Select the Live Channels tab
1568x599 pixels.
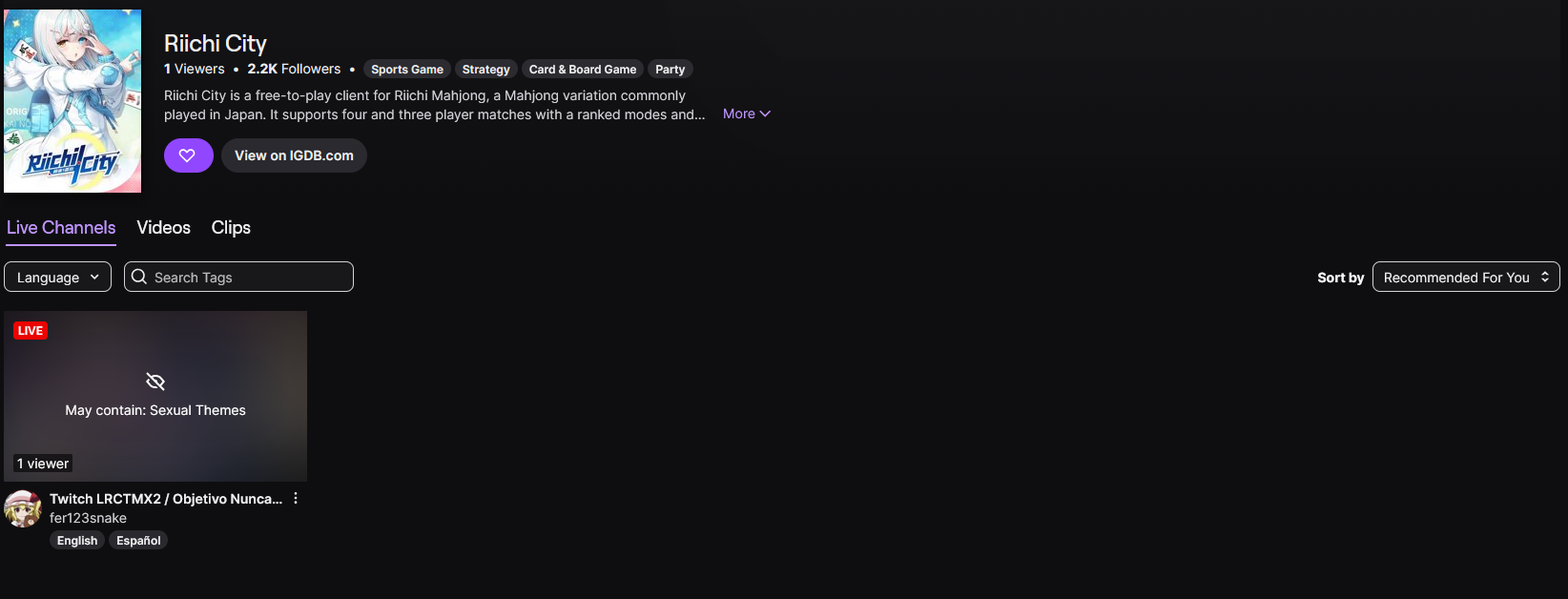click(61, 227)
